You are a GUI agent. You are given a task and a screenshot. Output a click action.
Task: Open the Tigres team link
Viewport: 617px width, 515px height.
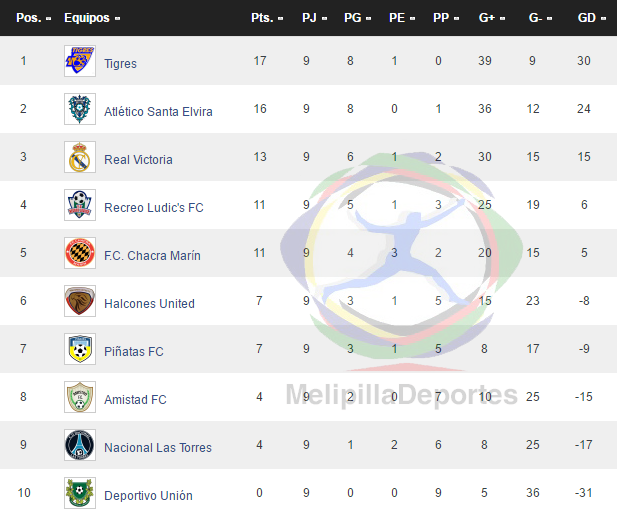coord(120,64)
